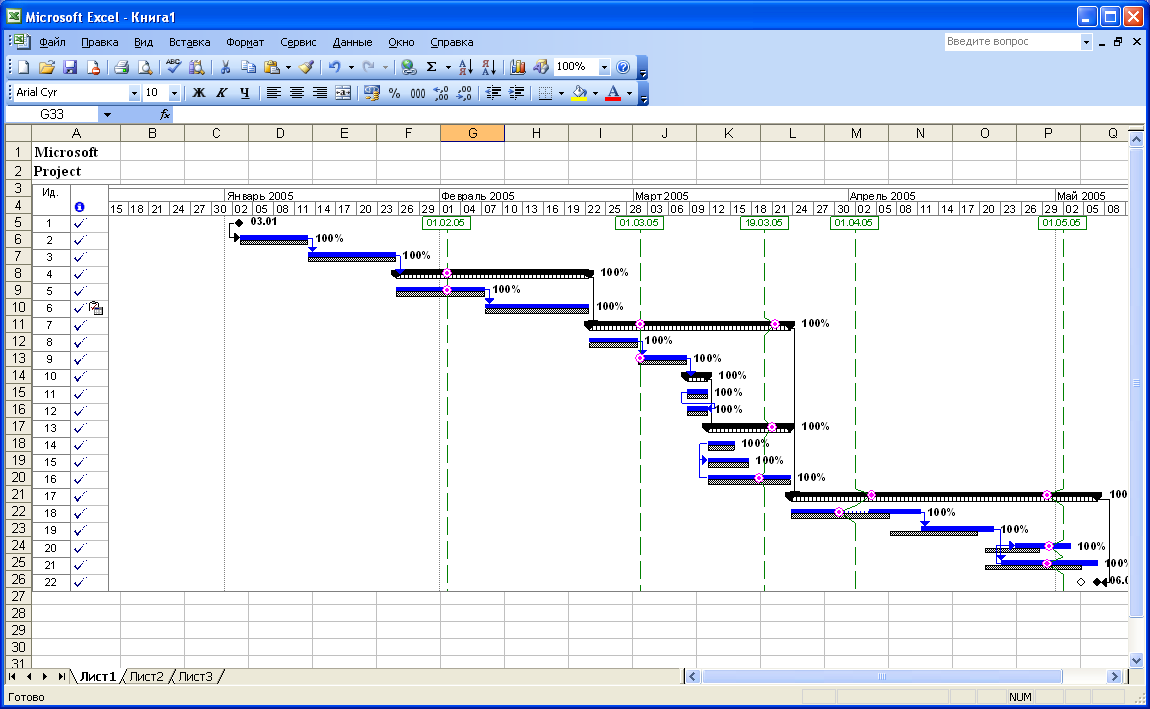Click the horizontal scrollbar thumb

(x=882, y=676)
